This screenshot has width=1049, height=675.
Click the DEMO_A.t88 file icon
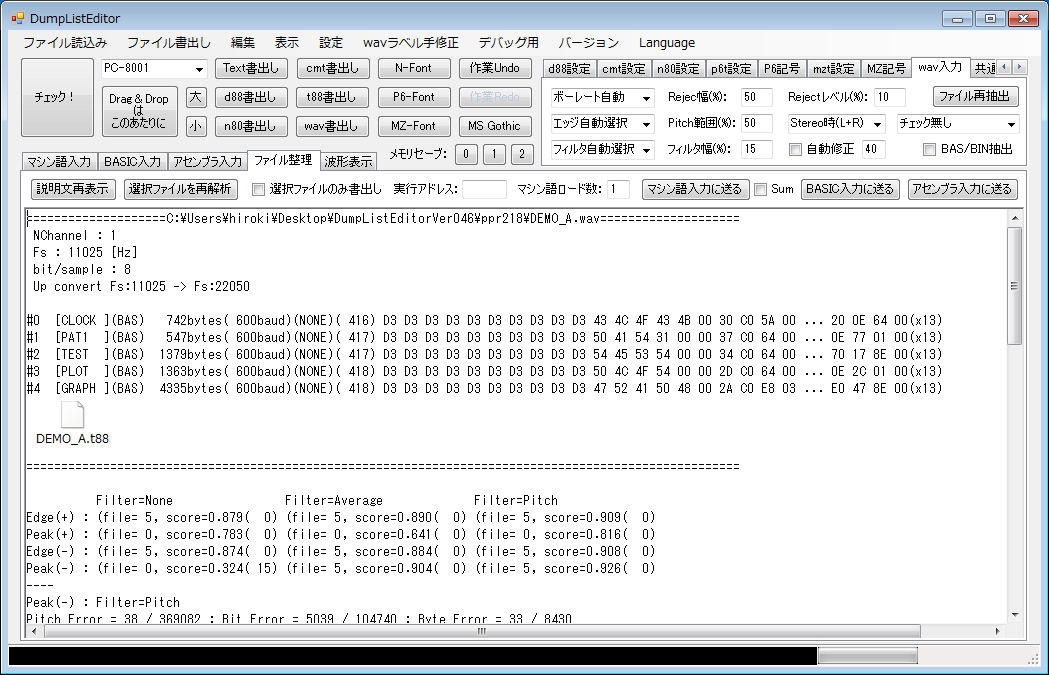(x=72, y=415)
